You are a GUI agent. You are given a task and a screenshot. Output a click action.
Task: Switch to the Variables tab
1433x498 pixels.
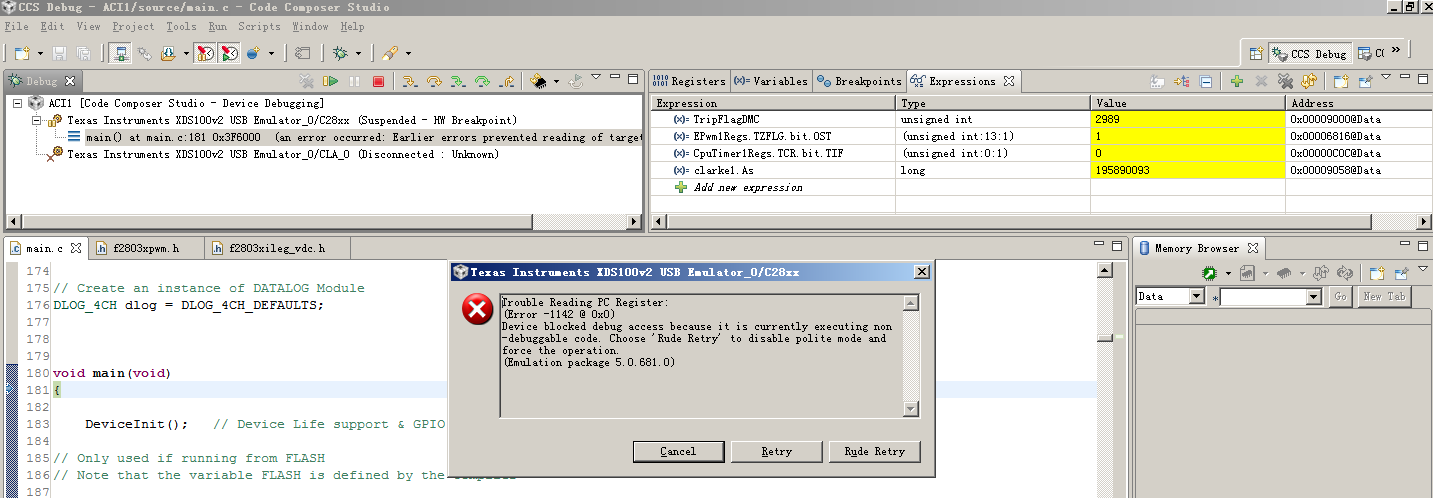pos(770,81)
